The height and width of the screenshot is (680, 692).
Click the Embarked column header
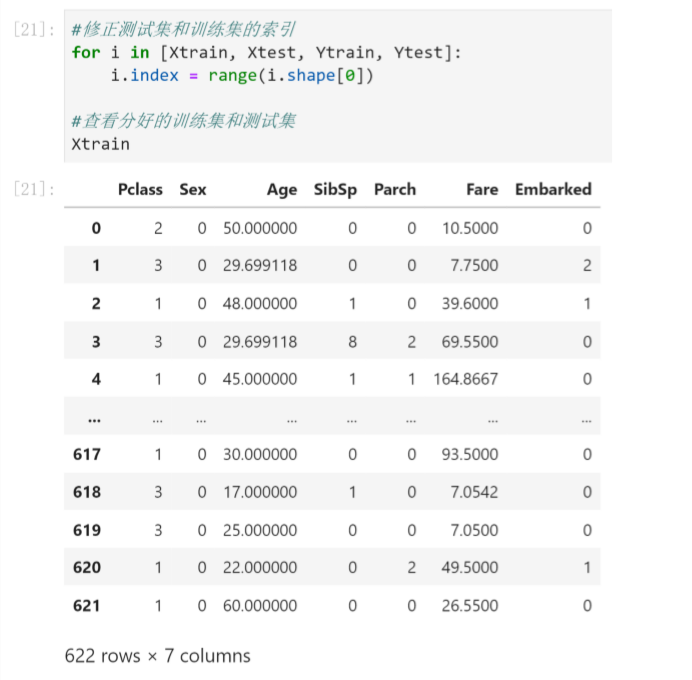coord(553,189)
